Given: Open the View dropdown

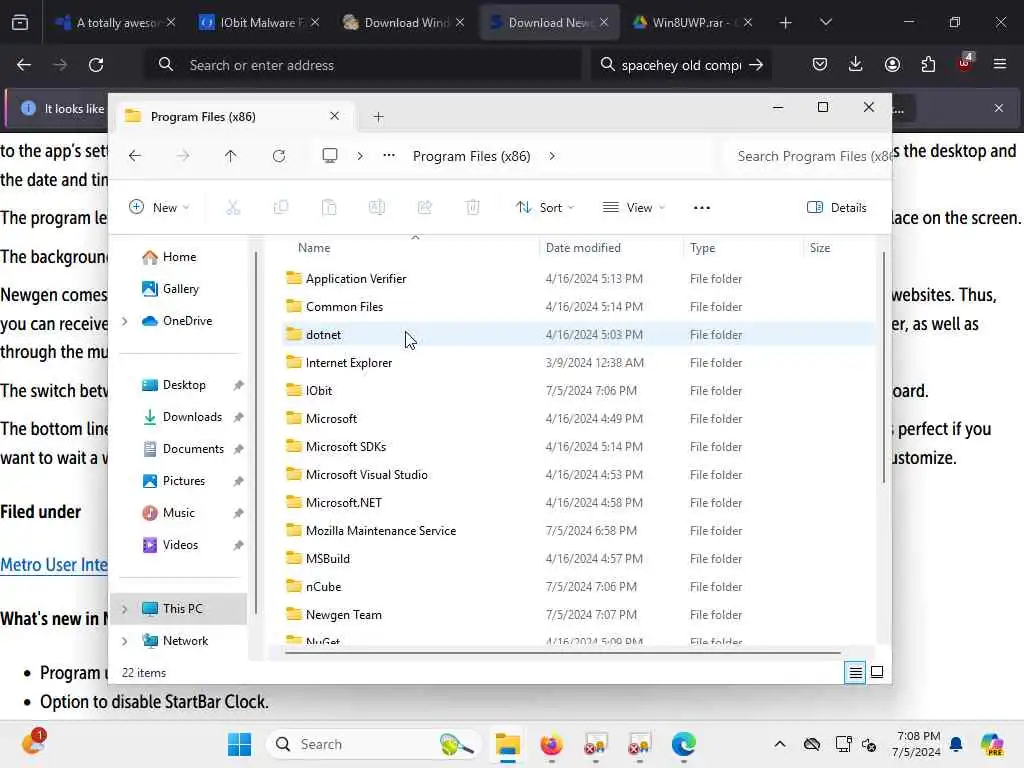Looking at the screenshot, I should [633, 208].
